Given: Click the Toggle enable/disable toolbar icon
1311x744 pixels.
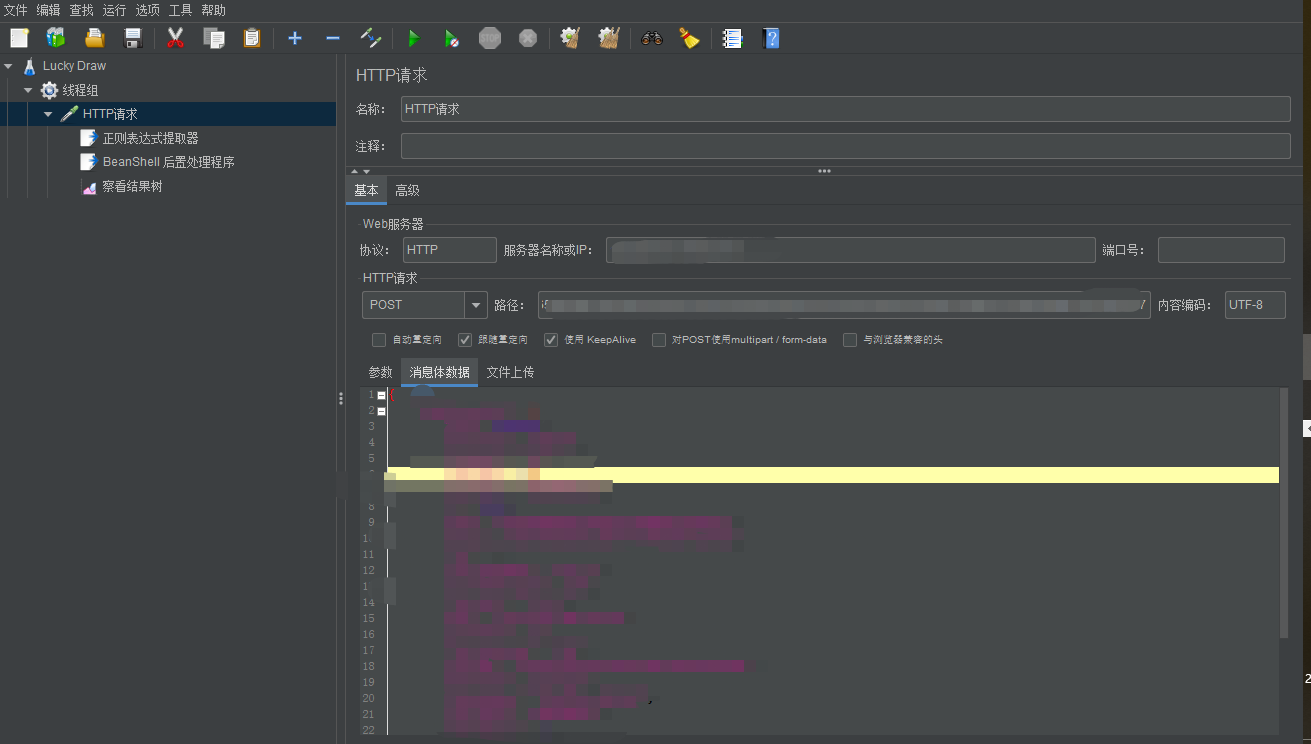Looking at the screenshot, I should [x=371, y=38].
